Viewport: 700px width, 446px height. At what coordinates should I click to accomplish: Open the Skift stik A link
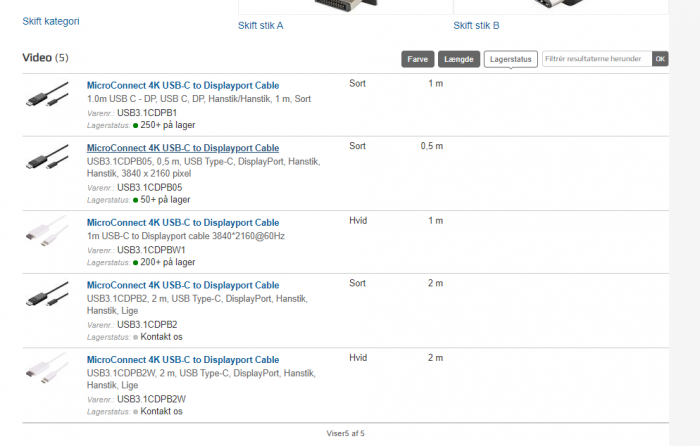coord(260,26)
